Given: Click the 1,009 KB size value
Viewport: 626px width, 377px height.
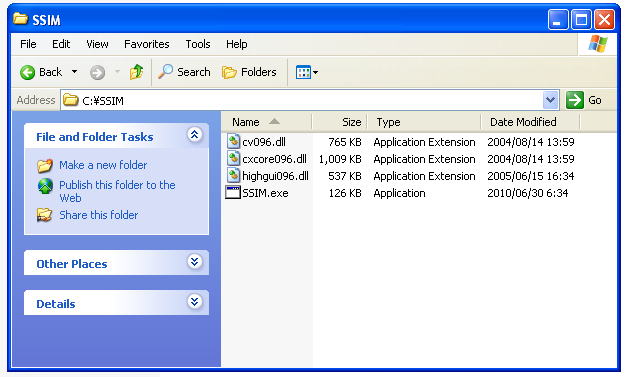Looking at the screenshot, I should click(x=340, y=159).
